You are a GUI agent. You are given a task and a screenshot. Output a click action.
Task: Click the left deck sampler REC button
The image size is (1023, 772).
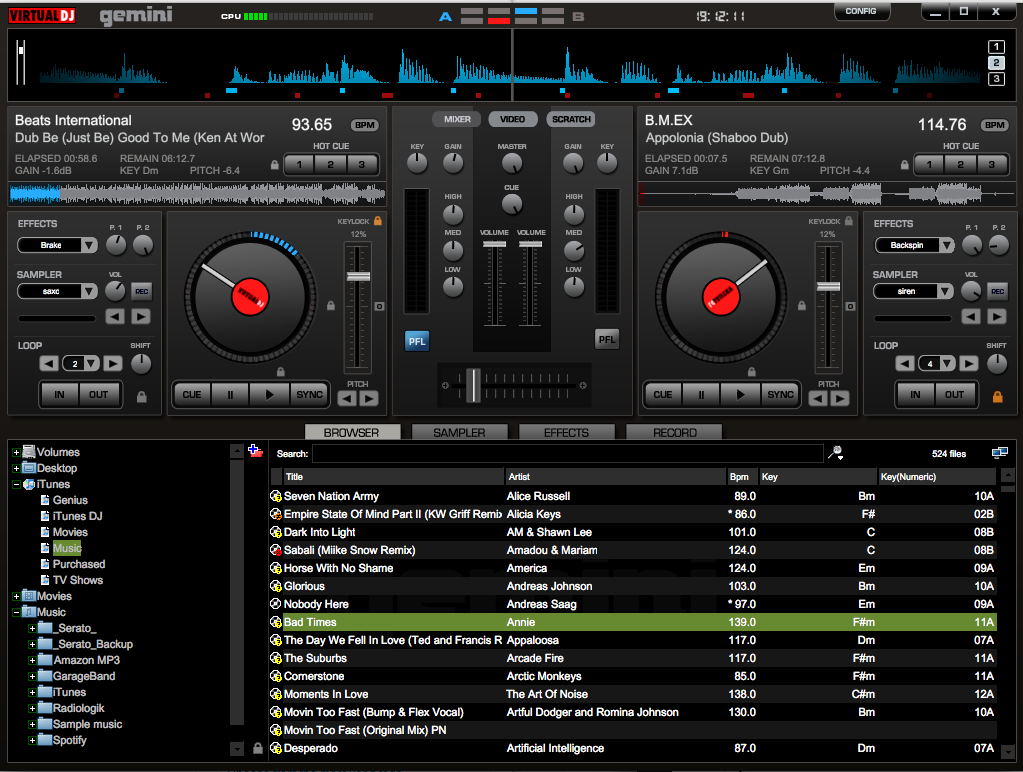point(141,291)
